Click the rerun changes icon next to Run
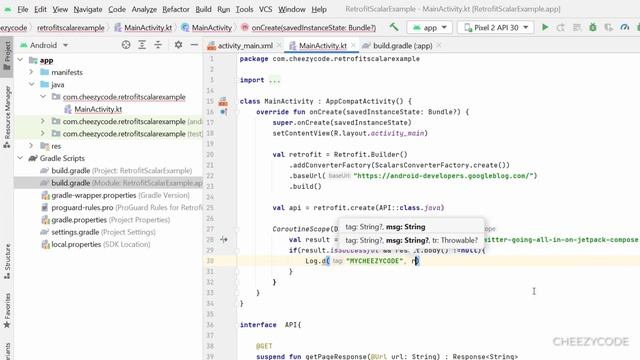Screen dimensions: 640x360 click(x=561, y=27)
